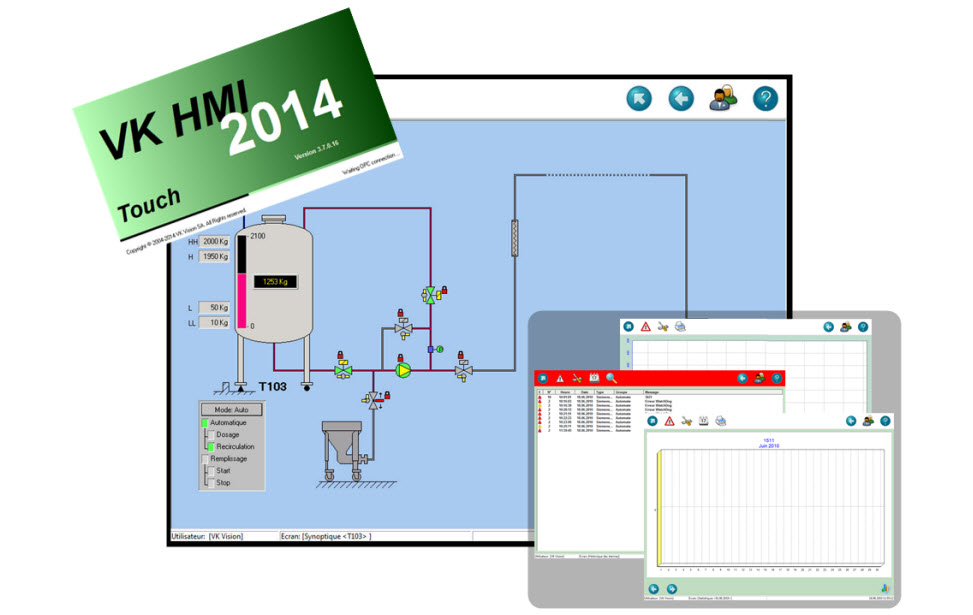Image resolution: width=973 pixels, height=615 pixels.
Task: Click the user icon in rear trend window
Action: [845, 326]
